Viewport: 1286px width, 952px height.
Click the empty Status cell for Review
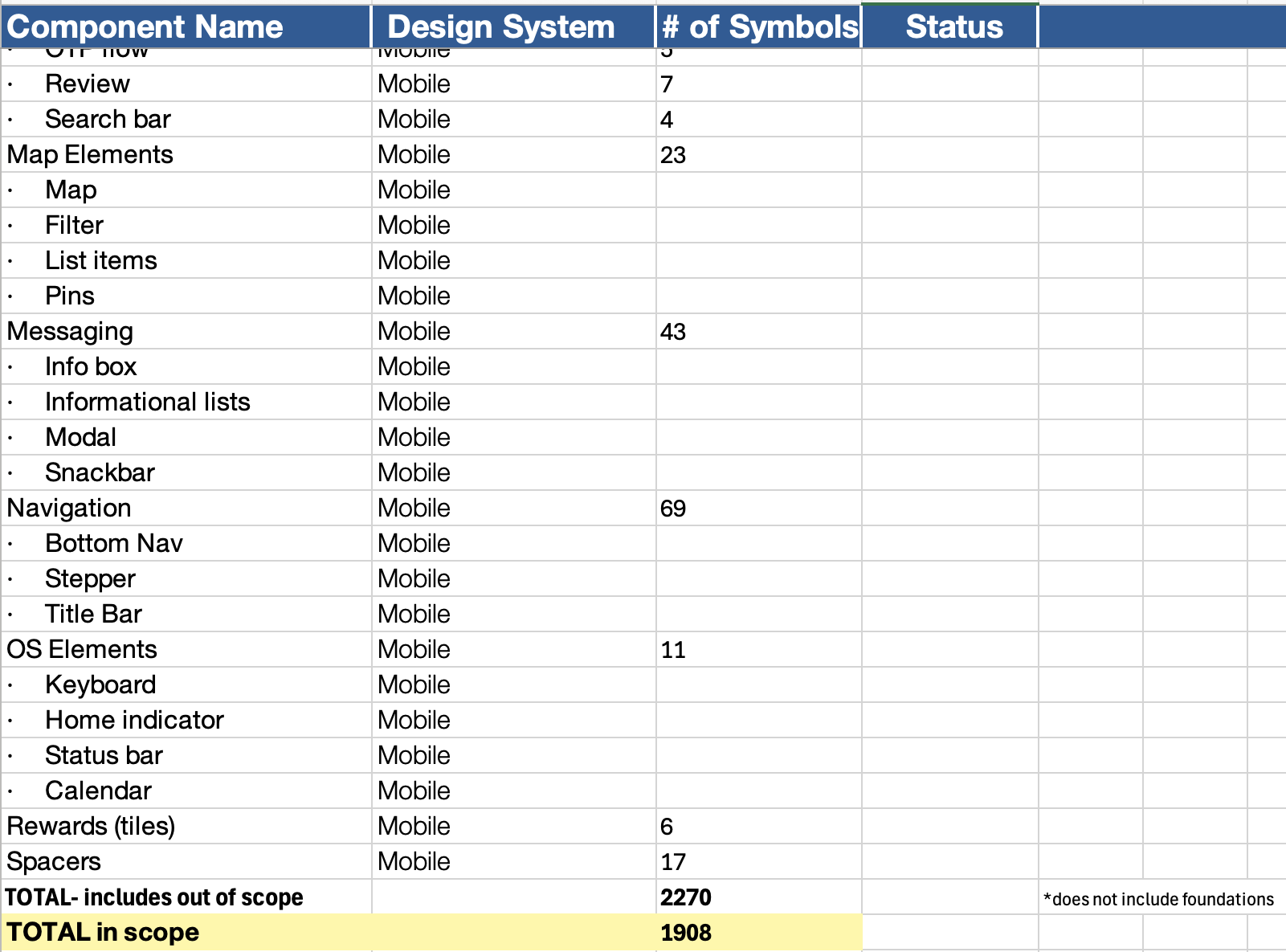[x=949, y=84]
